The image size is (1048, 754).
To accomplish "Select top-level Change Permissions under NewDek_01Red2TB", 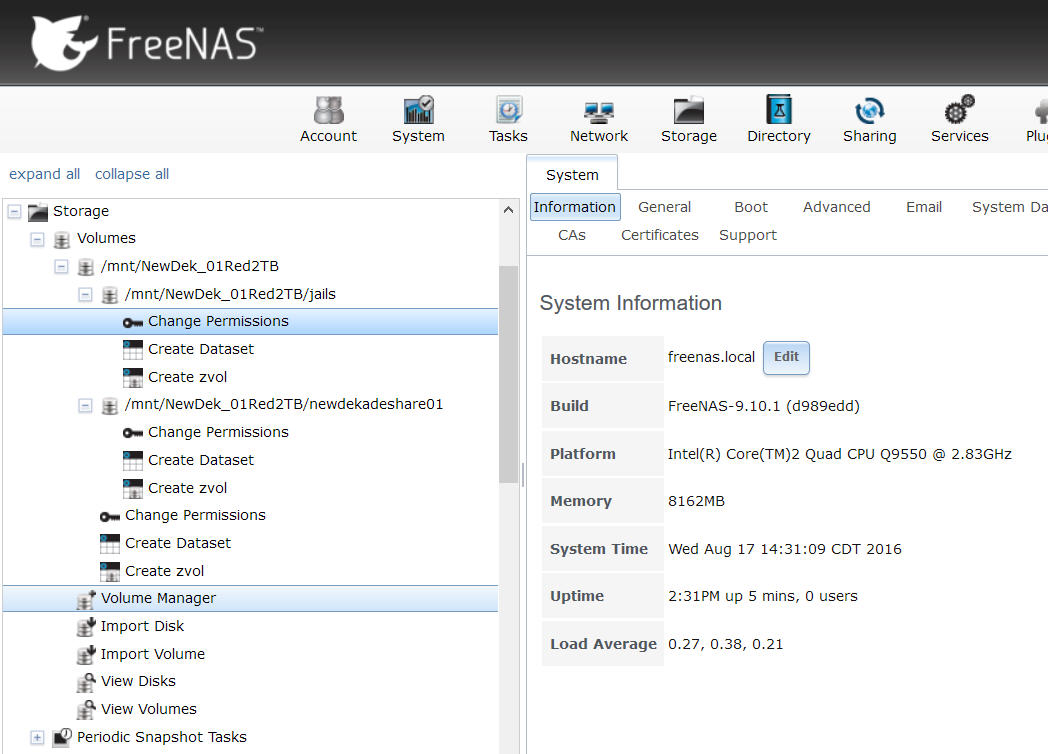I will tap(195, 515).
